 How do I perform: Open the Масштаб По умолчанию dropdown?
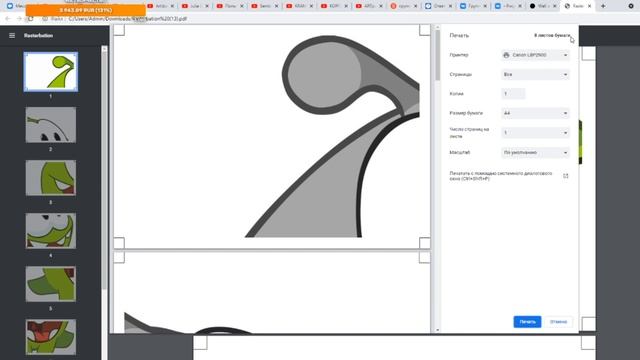[535, 152]
